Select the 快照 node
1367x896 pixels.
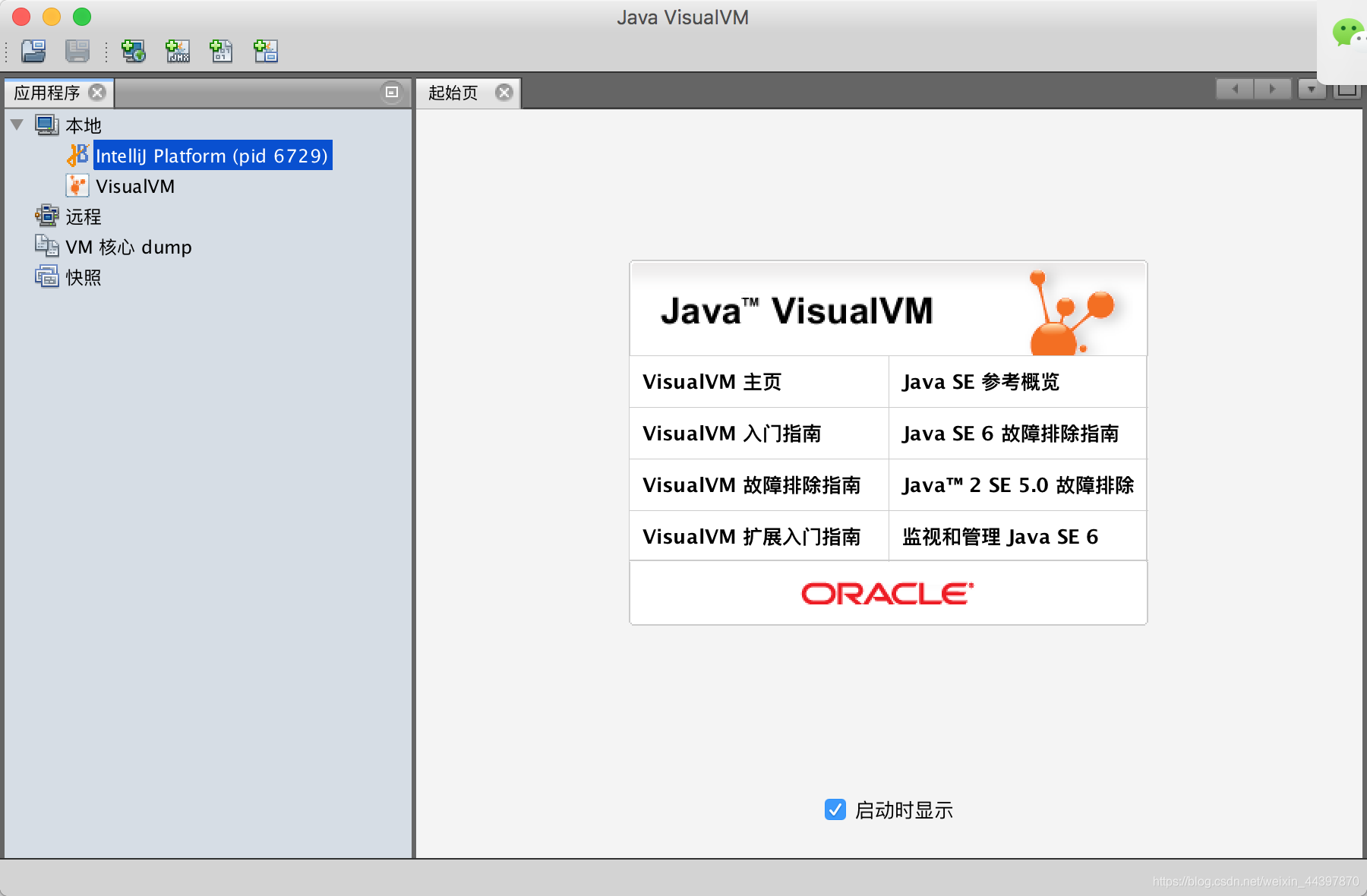(x=84, y=277)
